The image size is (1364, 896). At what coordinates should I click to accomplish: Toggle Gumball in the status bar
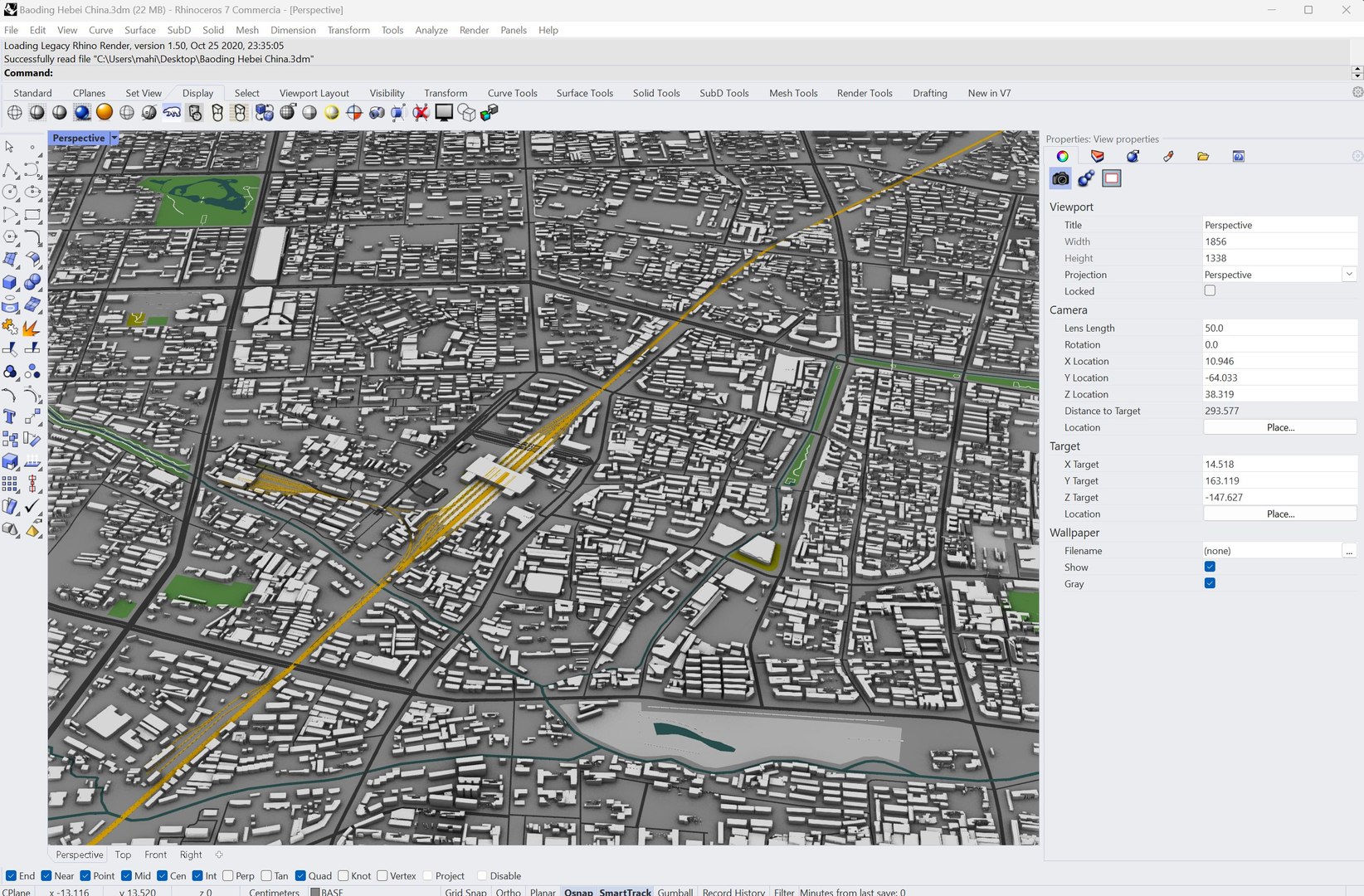pyautogui.click(x=675, y=892)
